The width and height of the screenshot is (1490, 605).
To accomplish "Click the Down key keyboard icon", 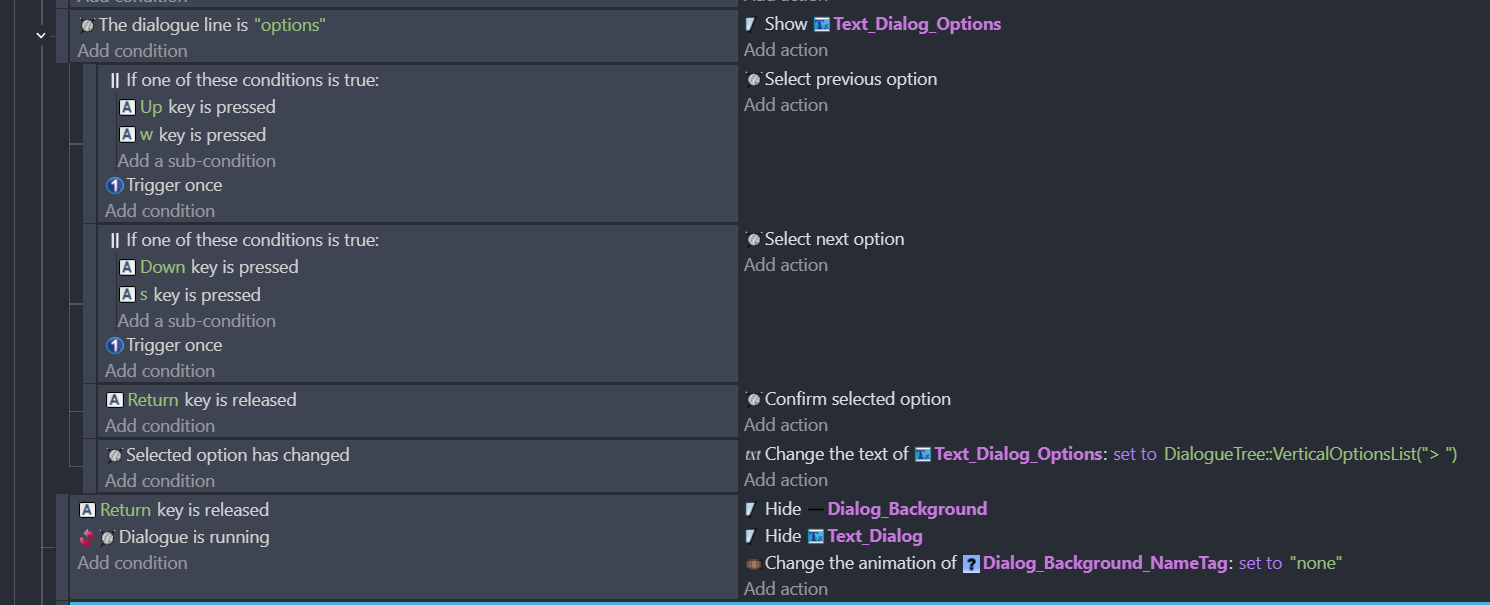I will (127, 267).
